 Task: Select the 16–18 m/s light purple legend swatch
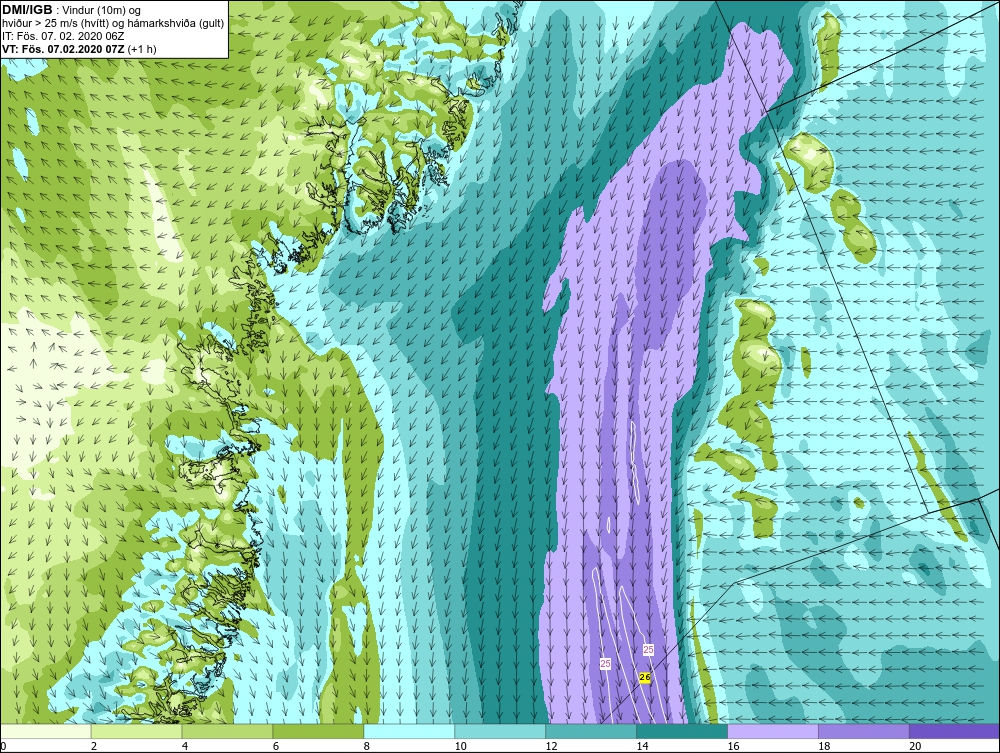tap(773, 731)
